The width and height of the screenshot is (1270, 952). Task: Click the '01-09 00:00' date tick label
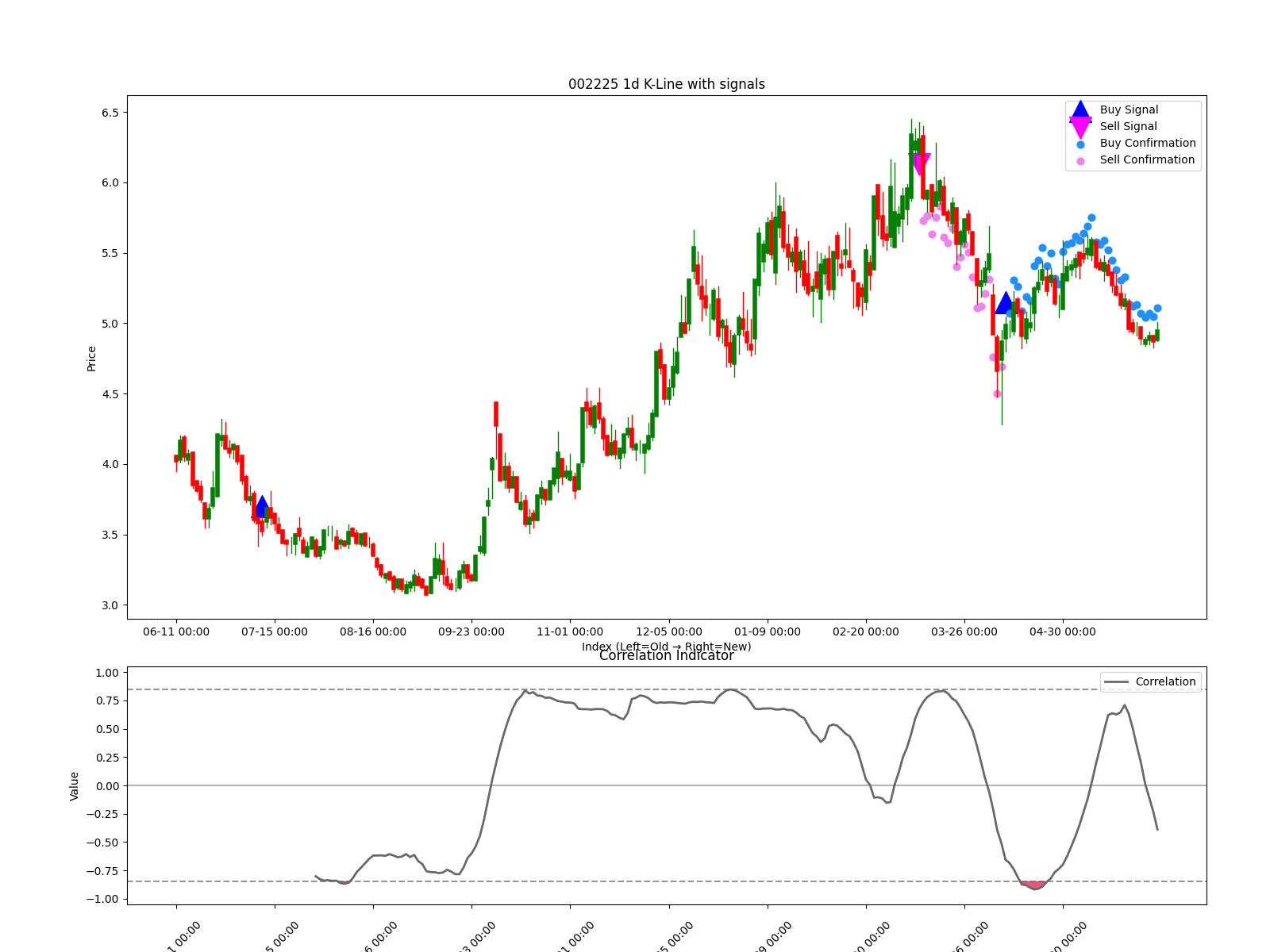pos(768,632)
